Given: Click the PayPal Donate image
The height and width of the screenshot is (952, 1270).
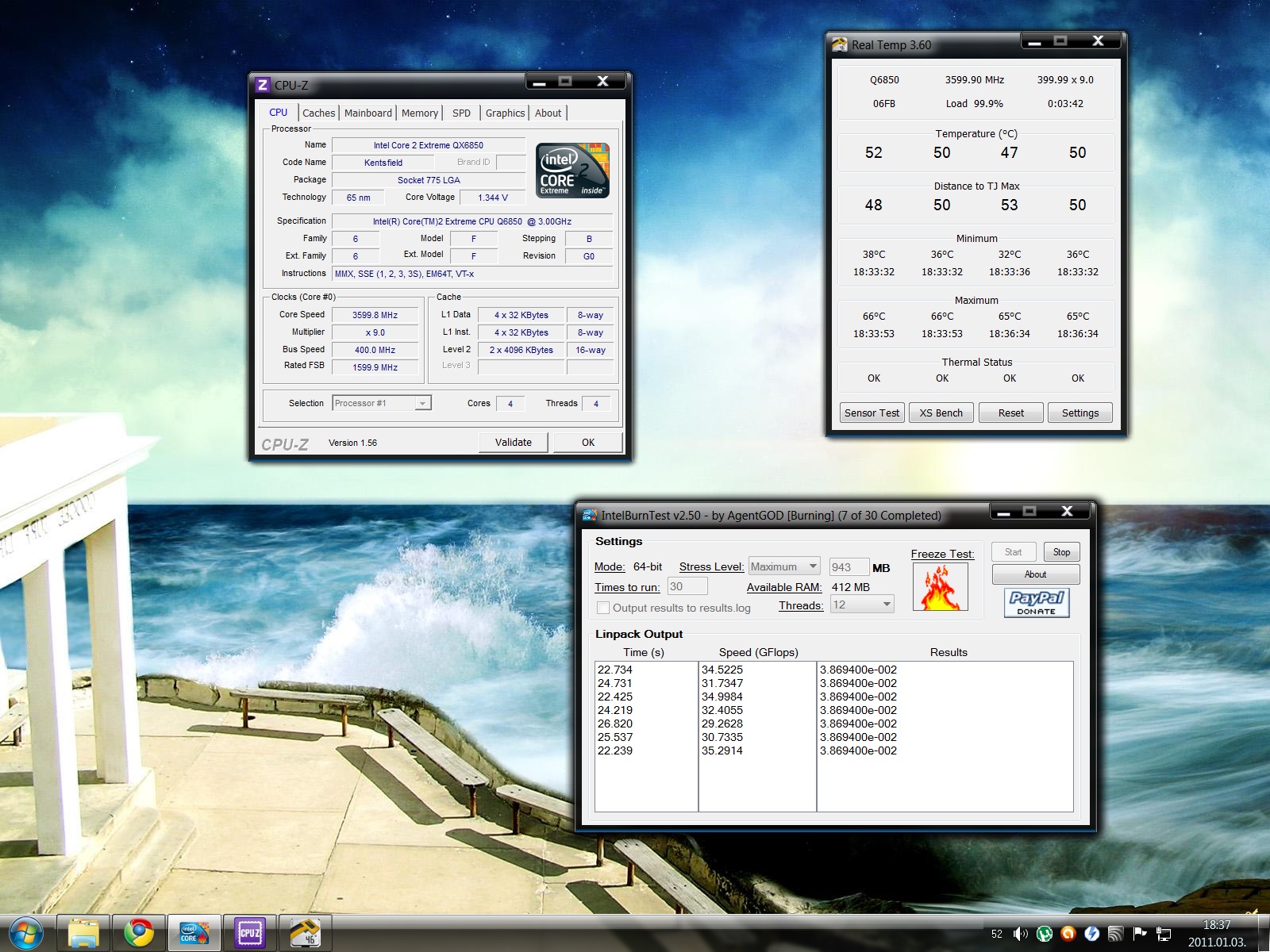Looking at the screenshot, I should pyautogui.click(x=1037, y=602).
